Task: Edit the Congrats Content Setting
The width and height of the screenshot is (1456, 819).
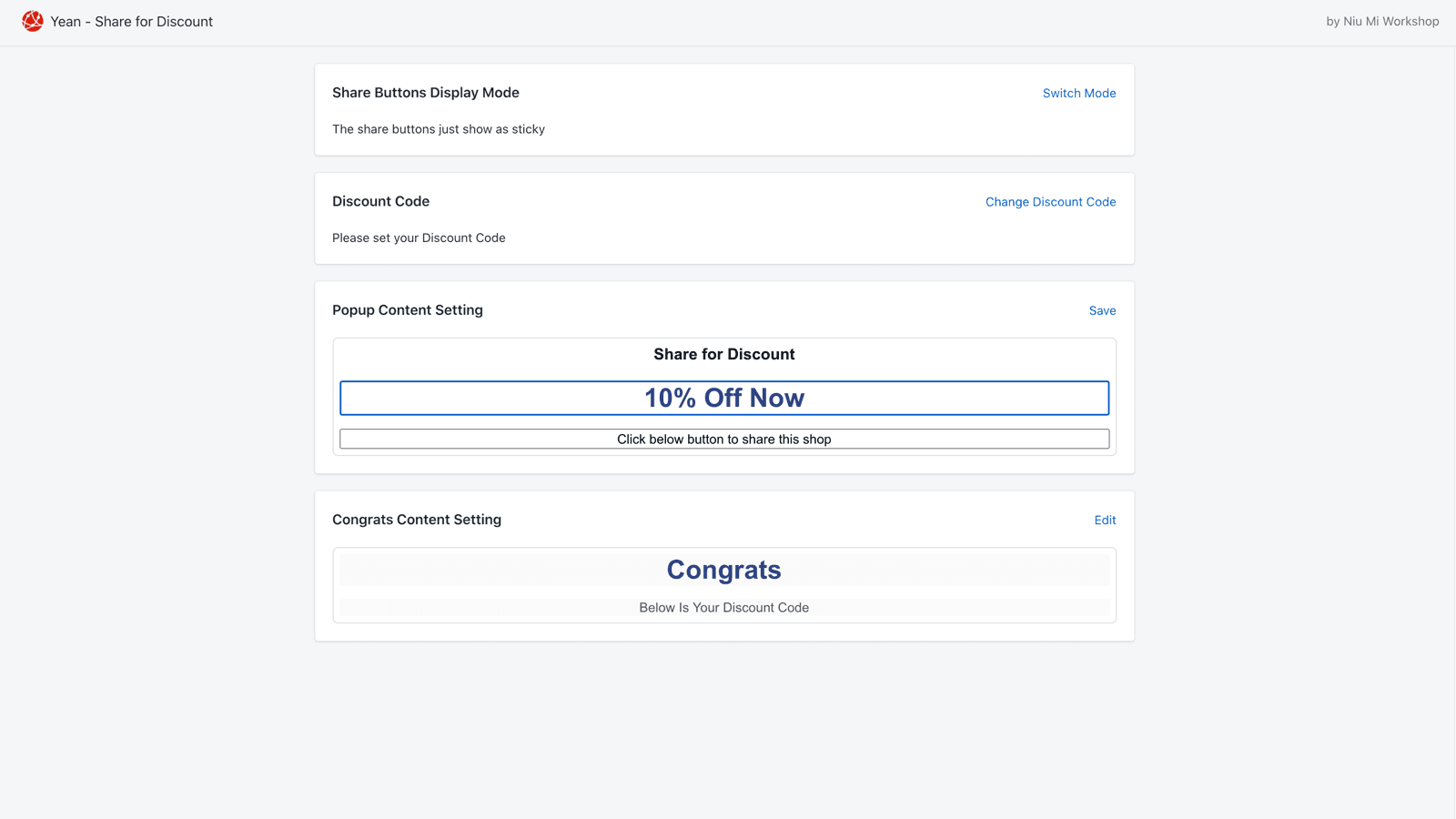Action: 1105,520
